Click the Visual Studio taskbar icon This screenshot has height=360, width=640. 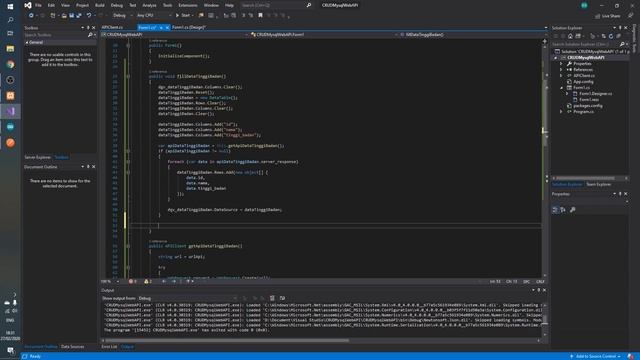click(x=10, y=111)
